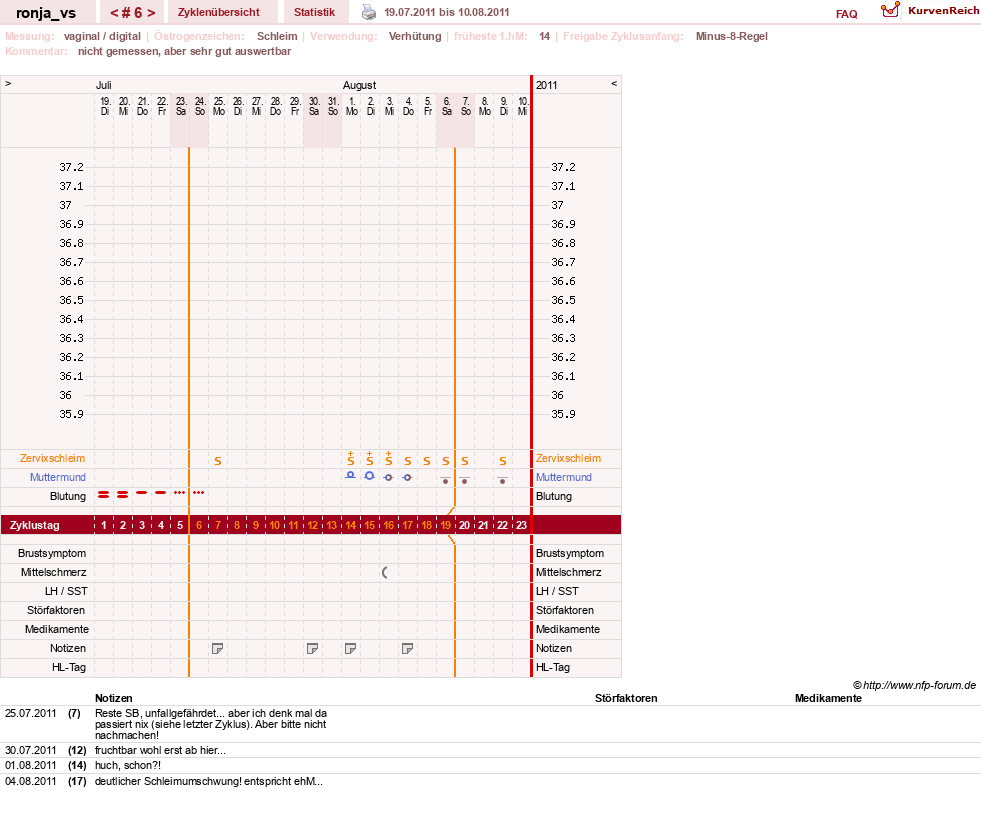
Task: Go to previous cycle with arrow before #6
Action: [114, 13]
